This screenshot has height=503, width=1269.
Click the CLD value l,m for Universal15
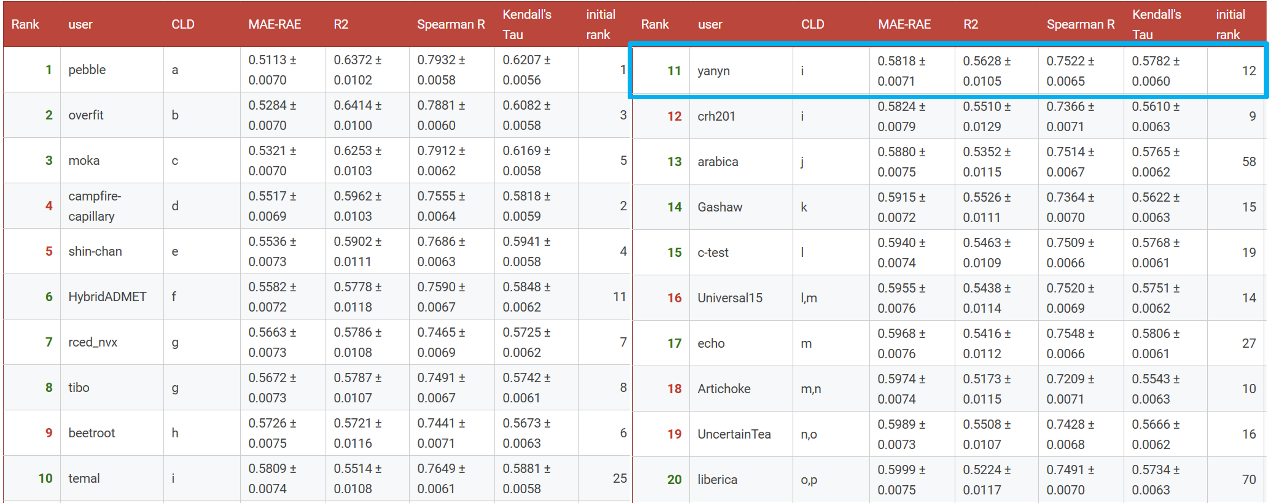pos(809,298)
